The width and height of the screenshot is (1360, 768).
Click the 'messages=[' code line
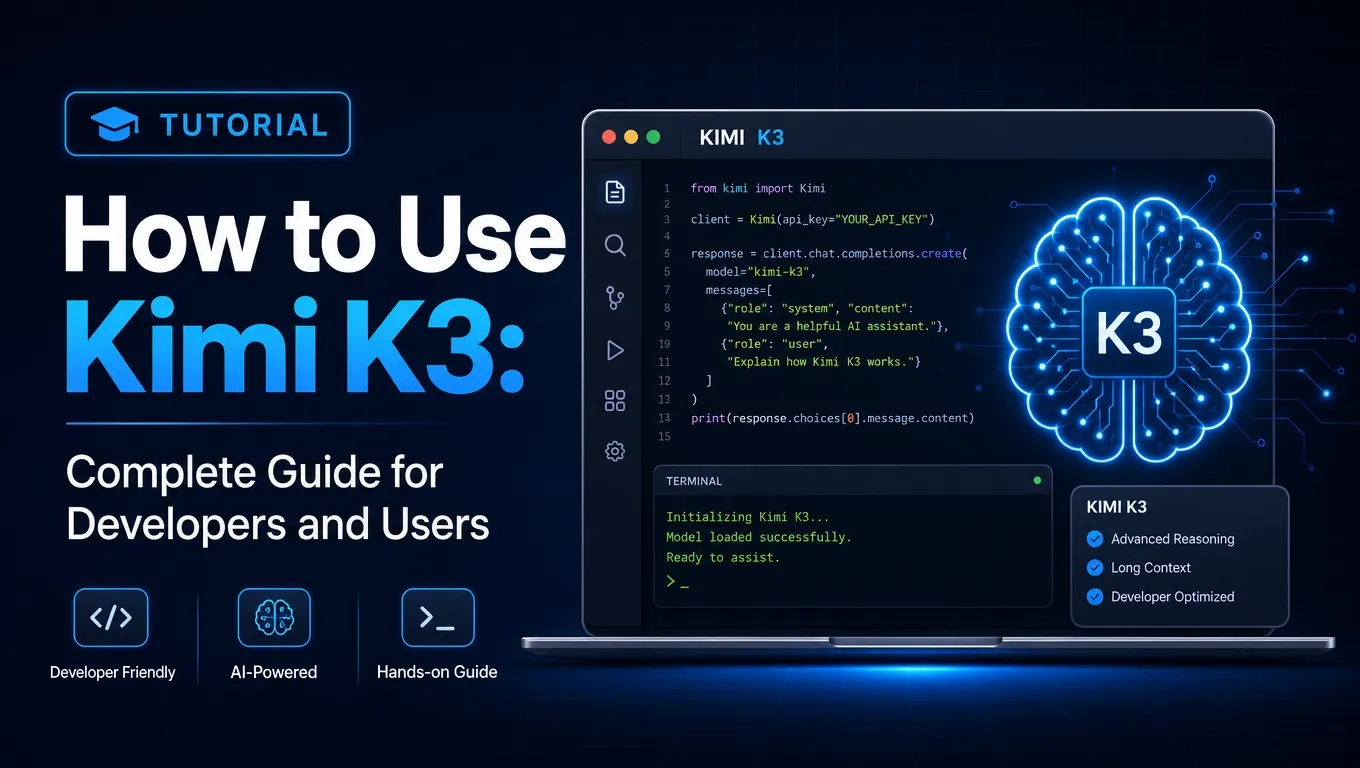pyautogui.click(x=740, y=290)
